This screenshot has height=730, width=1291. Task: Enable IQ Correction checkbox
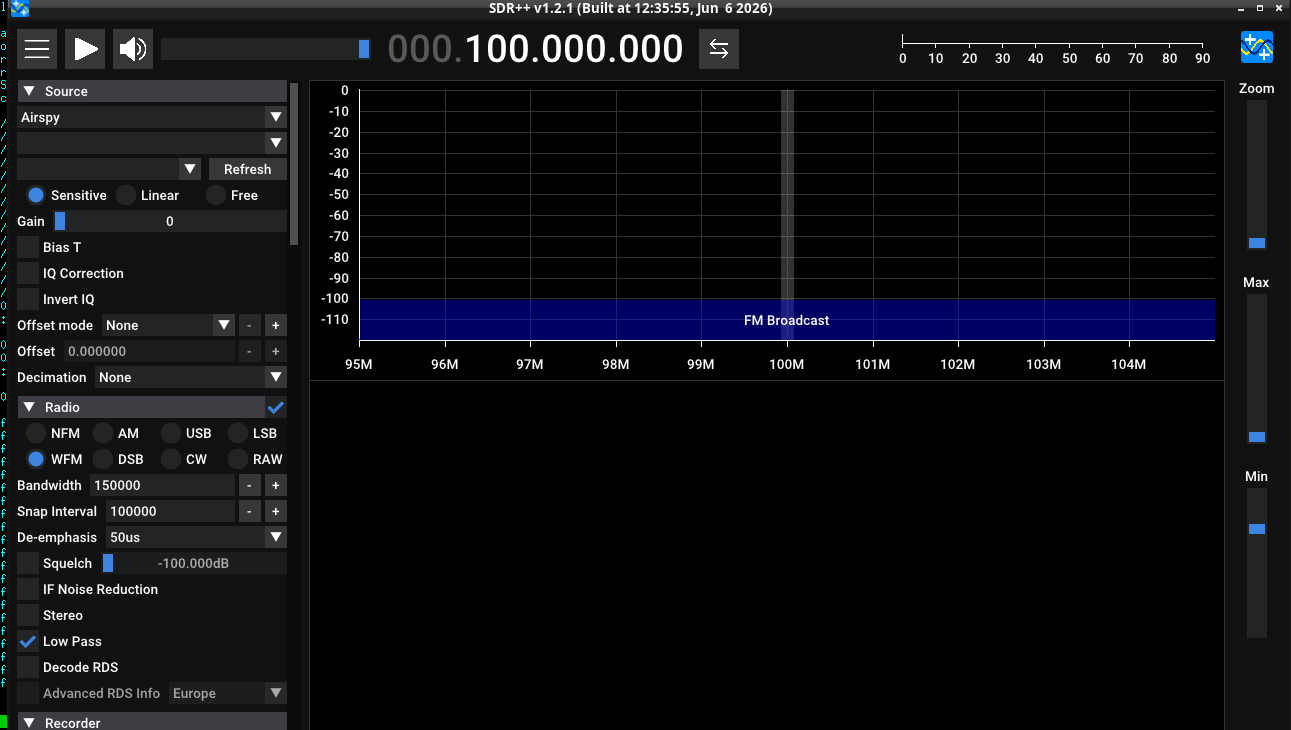(x=28, y=273)
